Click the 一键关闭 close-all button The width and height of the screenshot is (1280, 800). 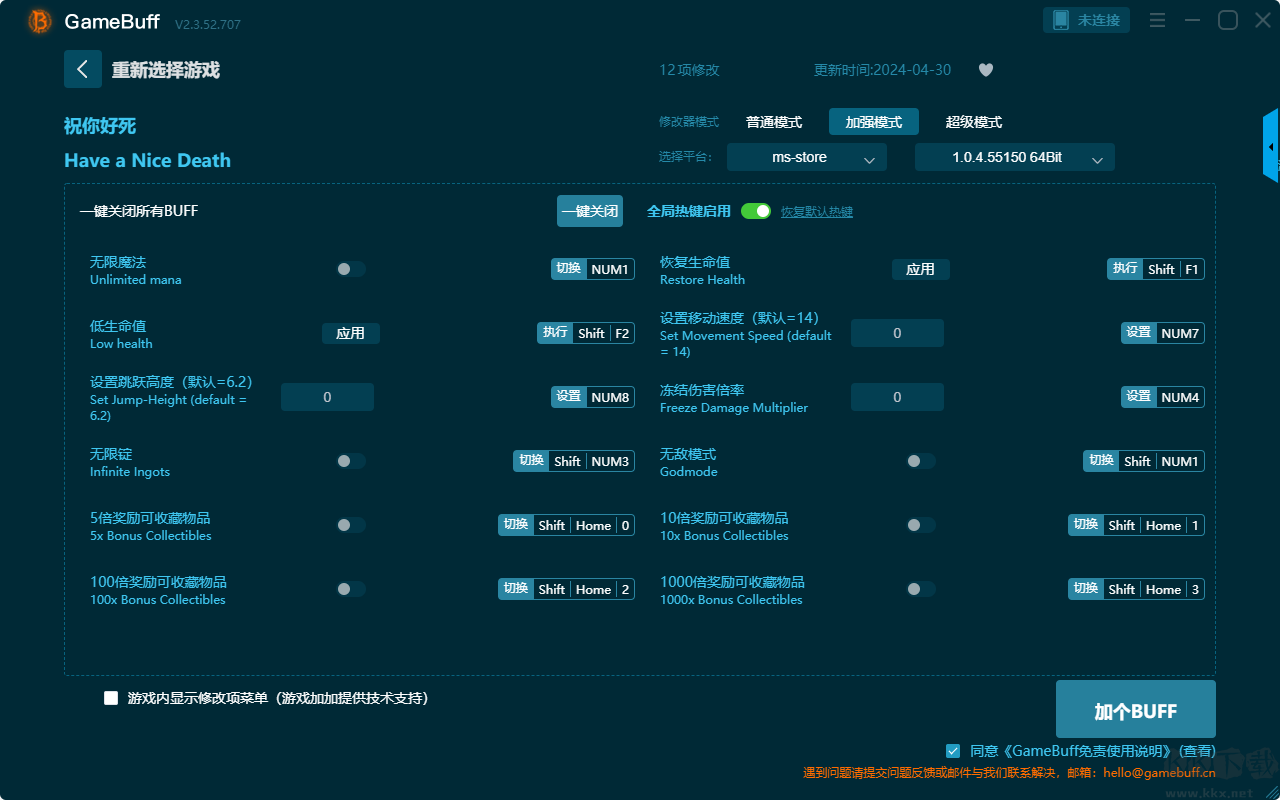click(590, 211)
